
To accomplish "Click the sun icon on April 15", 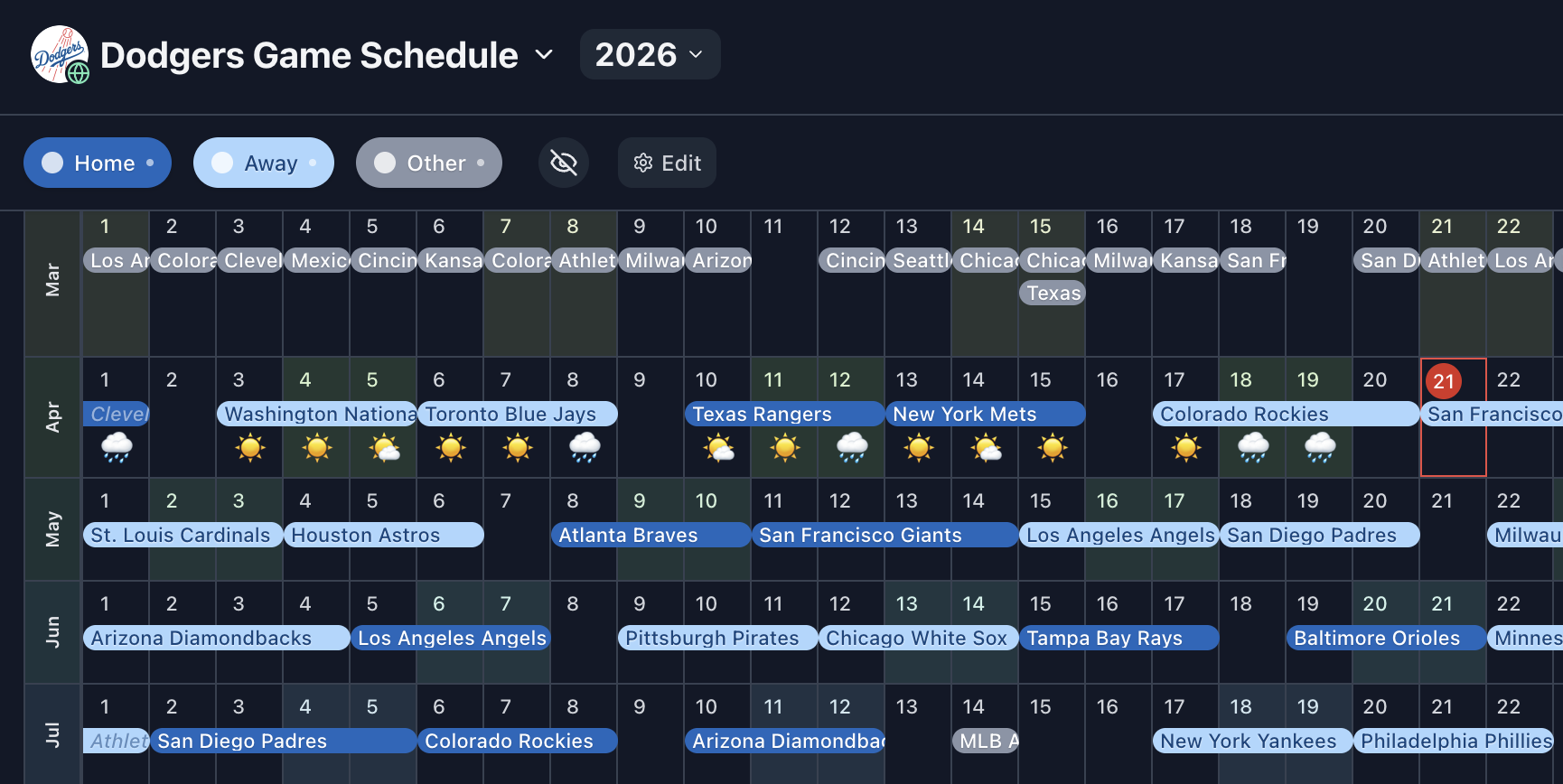I will coord(1053,447).
